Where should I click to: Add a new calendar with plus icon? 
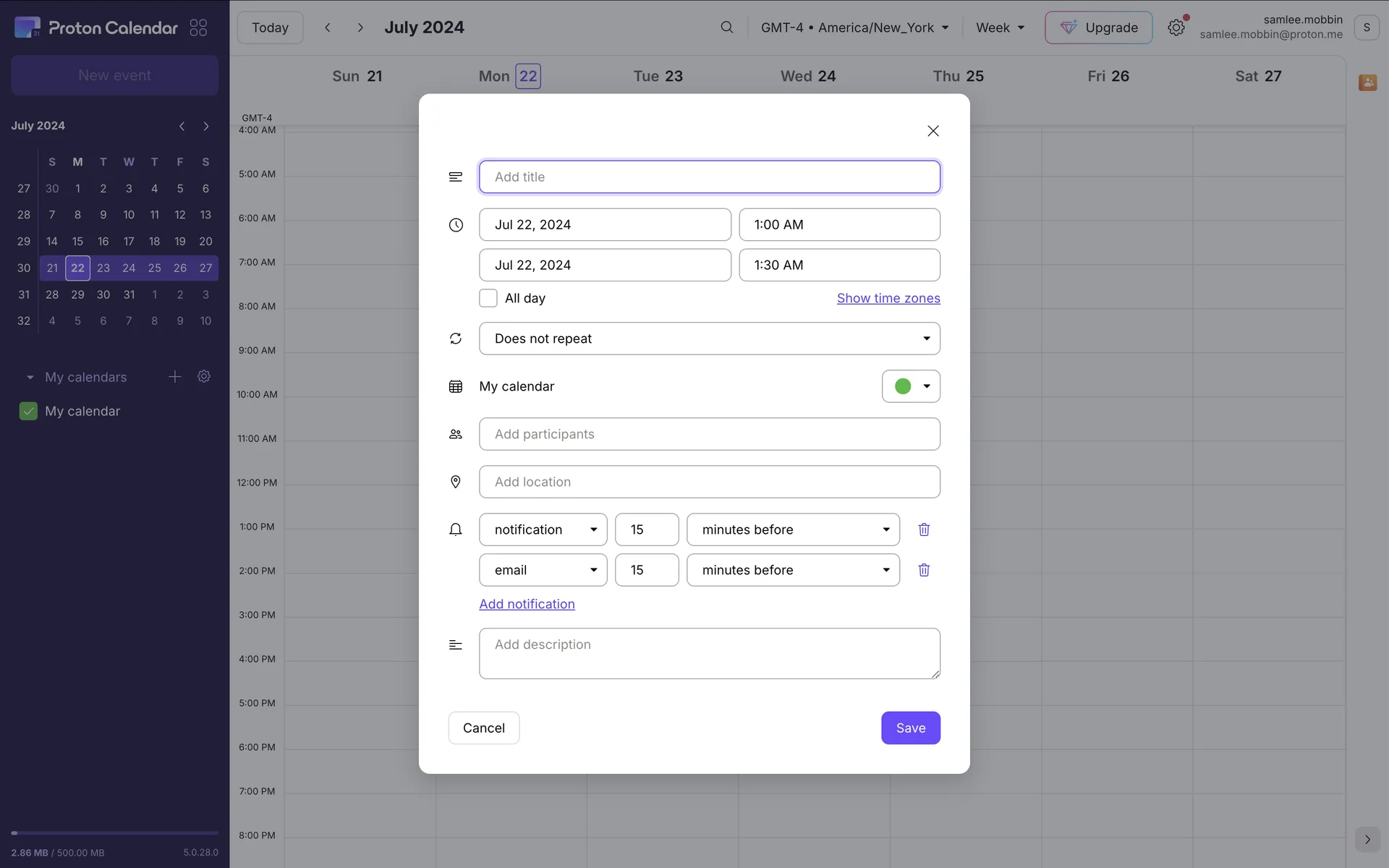point(174,376)
